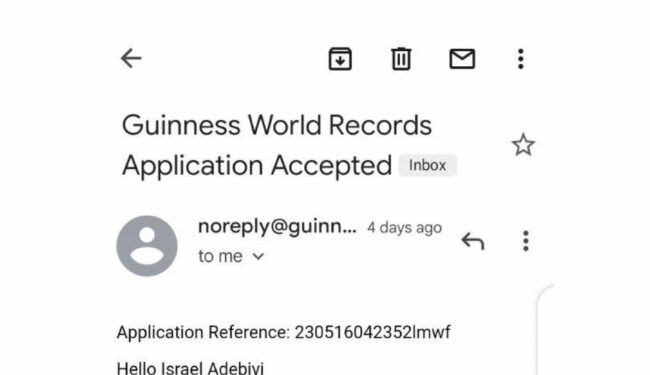Tap the 'Hello Israel Adebiyi' greeting line
This screenshot has height=375, width=650.
[x=190, y=368]
